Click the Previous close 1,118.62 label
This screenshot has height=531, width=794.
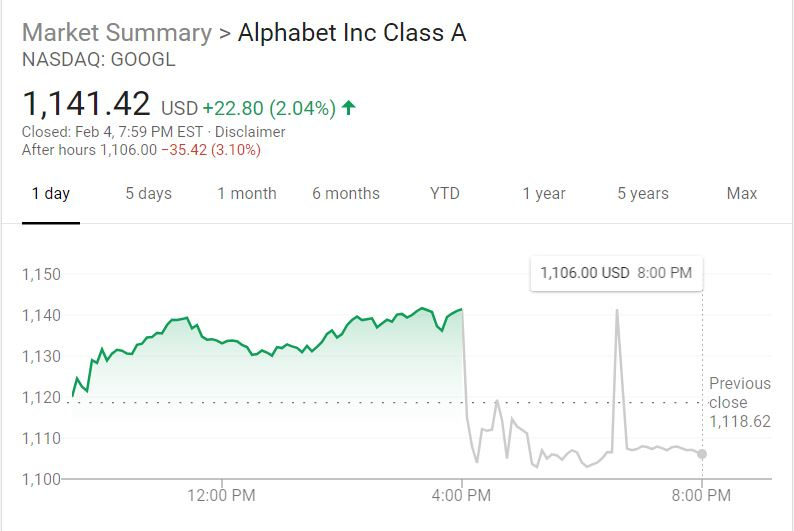coord(740,403)
